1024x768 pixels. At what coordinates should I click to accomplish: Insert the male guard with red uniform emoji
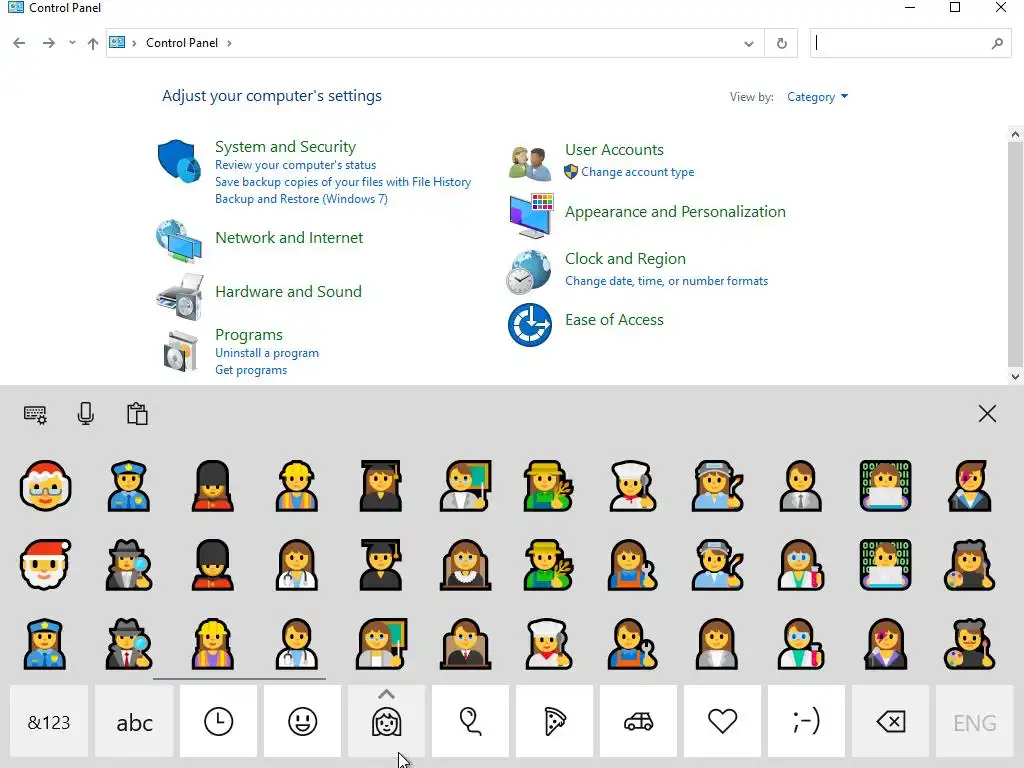213,564
